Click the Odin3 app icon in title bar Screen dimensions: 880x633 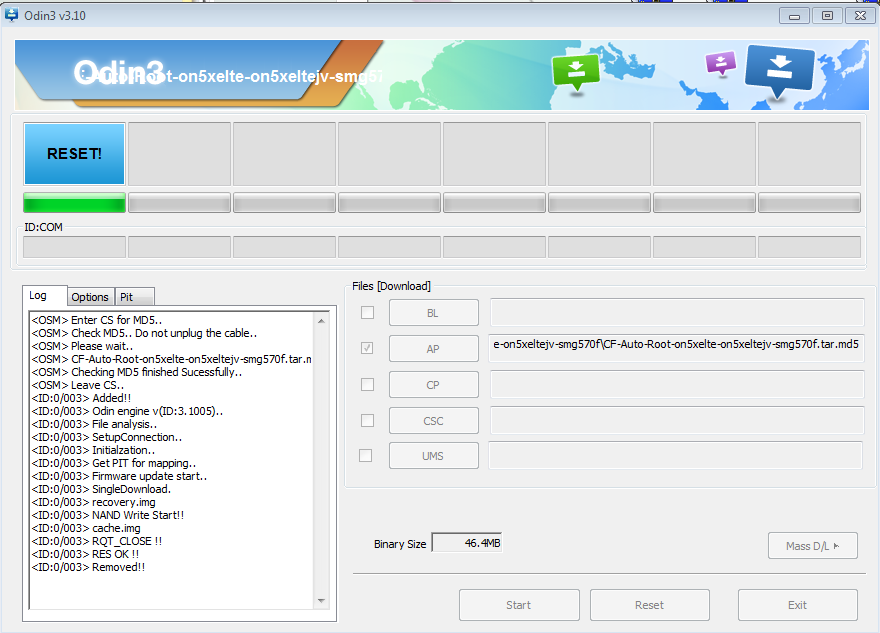coord(11,15)
